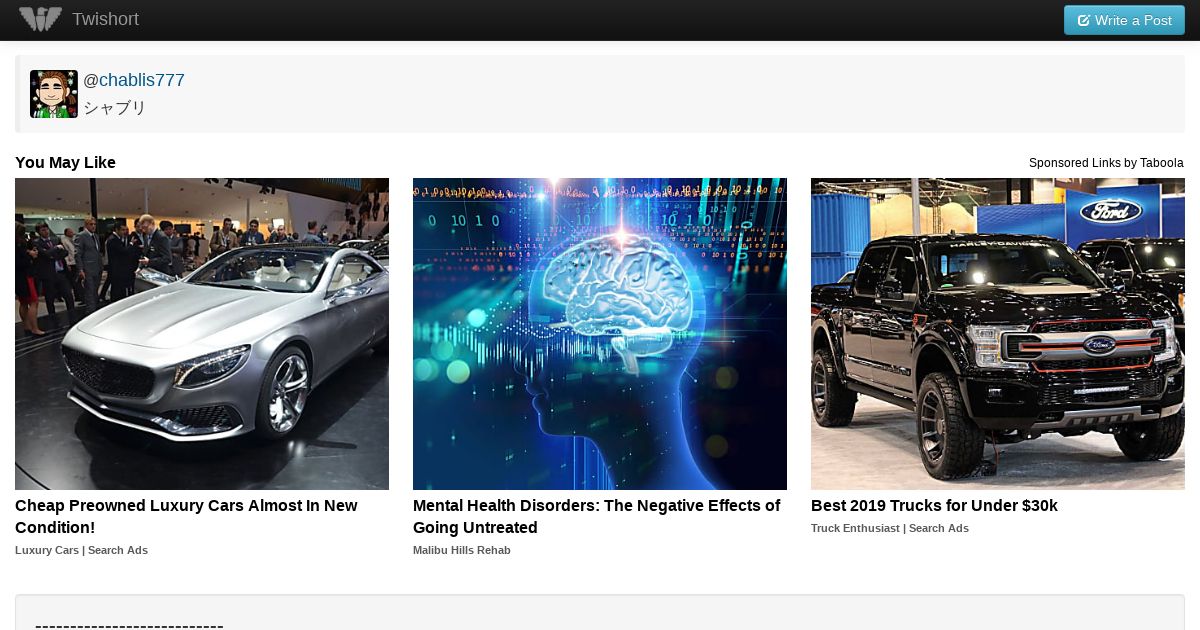This screenshot has width=1200, height=630.
Task: Open the Twishort home link text
Action: [105, 19]
